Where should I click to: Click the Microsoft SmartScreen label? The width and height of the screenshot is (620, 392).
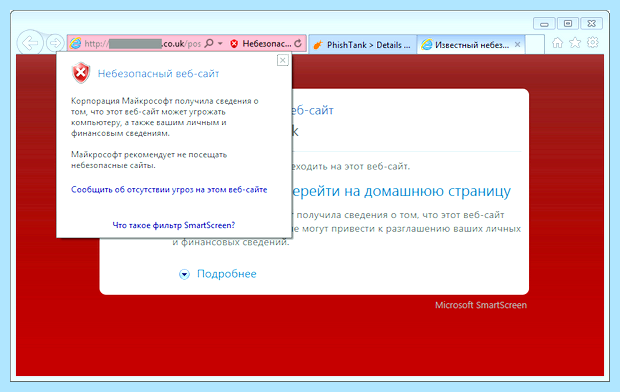[x=481, y=305]
